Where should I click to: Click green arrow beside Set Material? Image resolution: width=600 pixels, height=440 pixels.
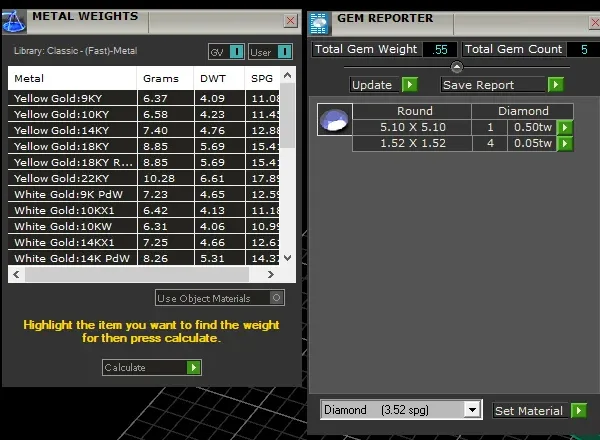point(579,411)
